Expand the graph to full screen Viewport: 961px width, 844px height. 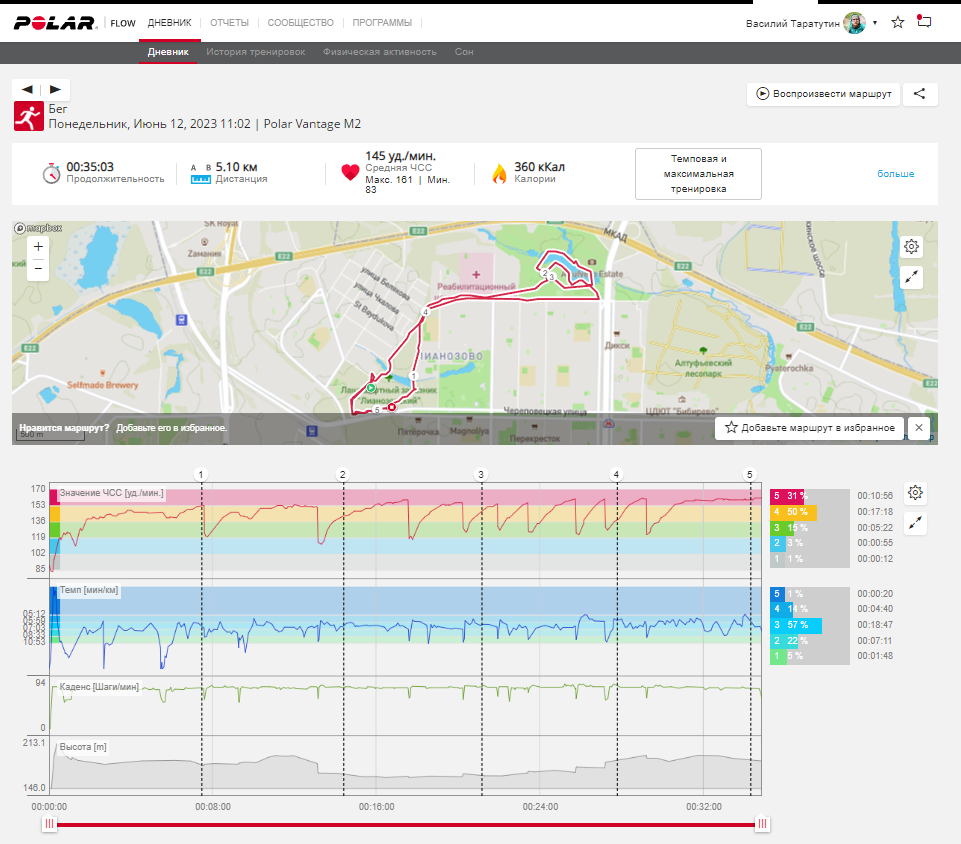click(x=915, y=523)
